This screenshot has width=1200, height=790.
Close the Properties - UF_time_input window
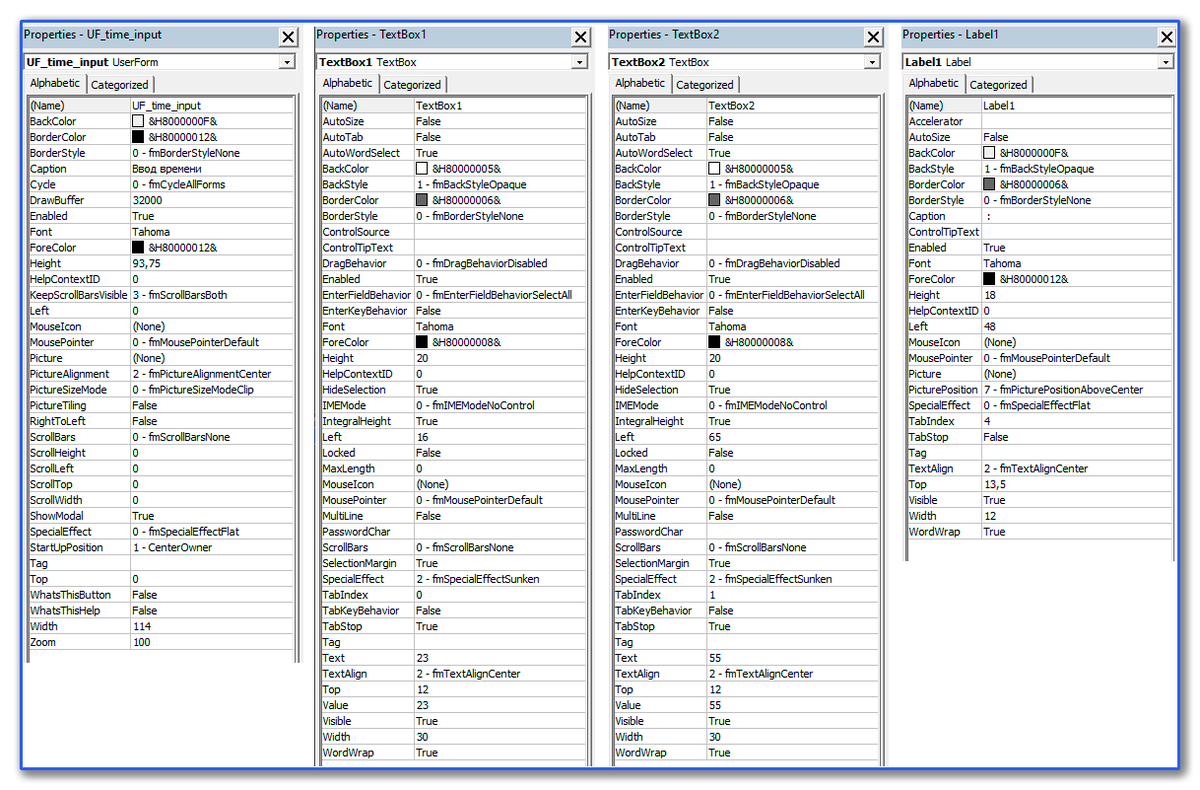coord(288,37)
